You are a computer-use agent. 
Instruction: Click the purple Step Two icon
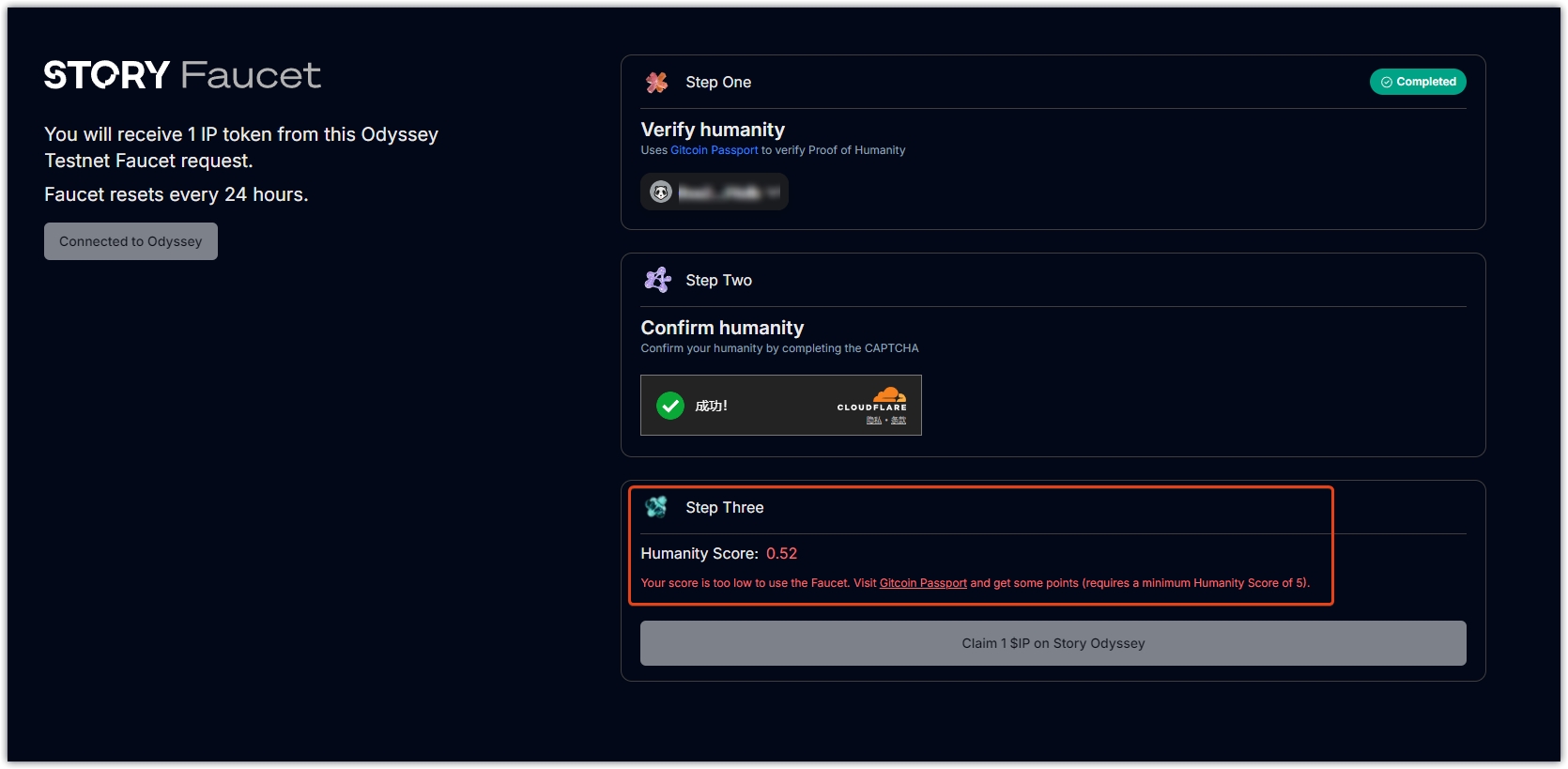tap(657, 280)
